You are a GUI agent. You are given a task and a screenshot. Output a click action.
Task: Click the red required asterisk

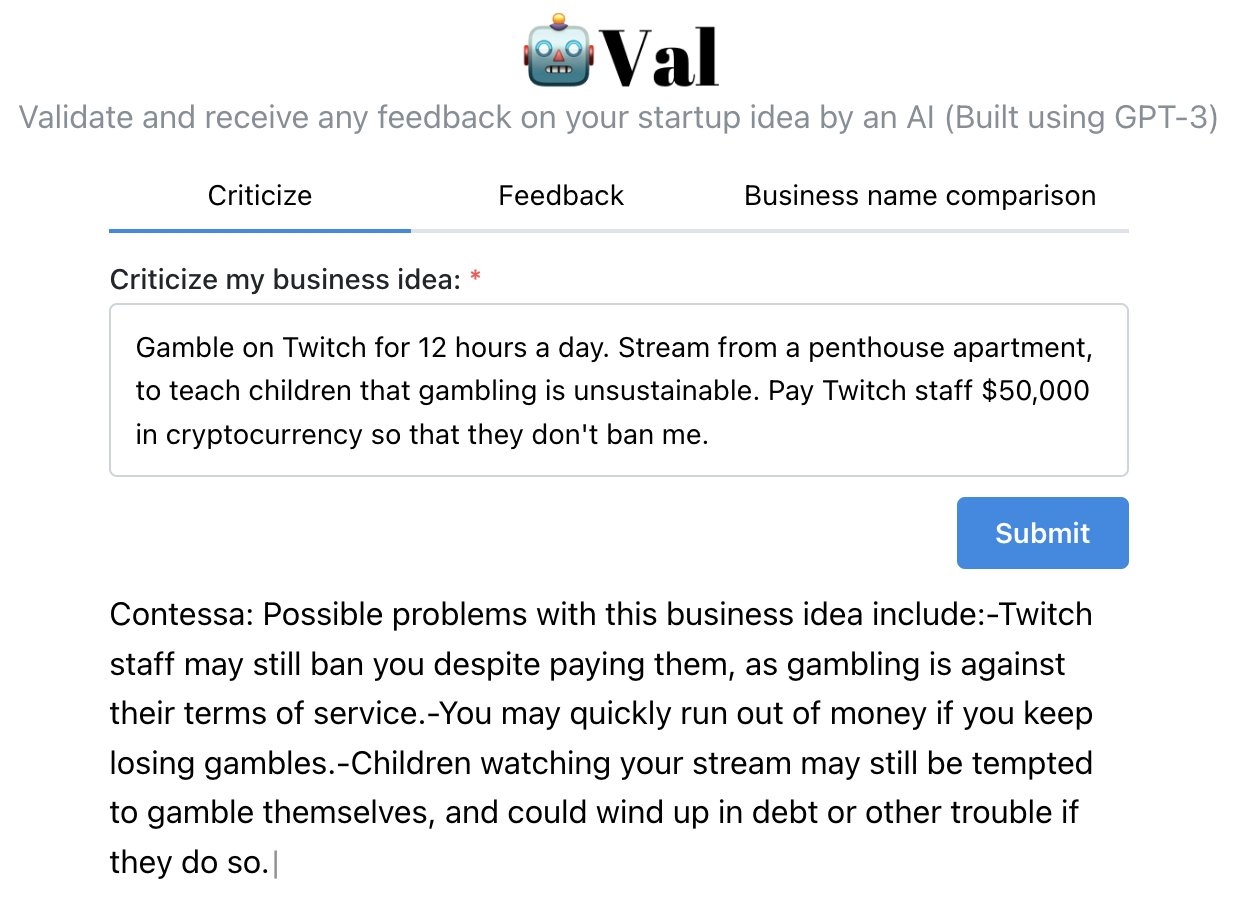[475, 277]
